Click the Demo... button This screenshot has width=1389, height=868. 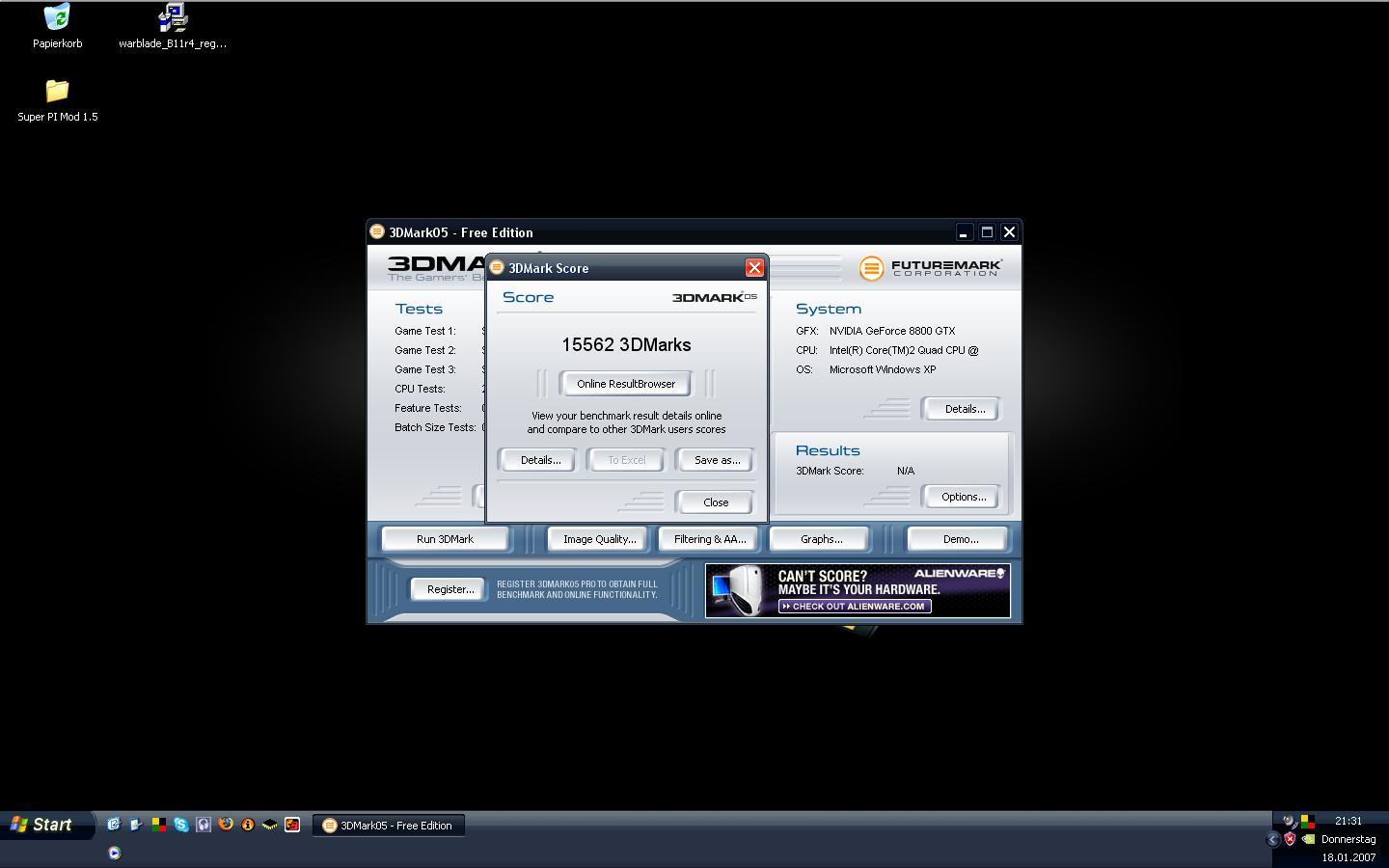tap(960, 539)
